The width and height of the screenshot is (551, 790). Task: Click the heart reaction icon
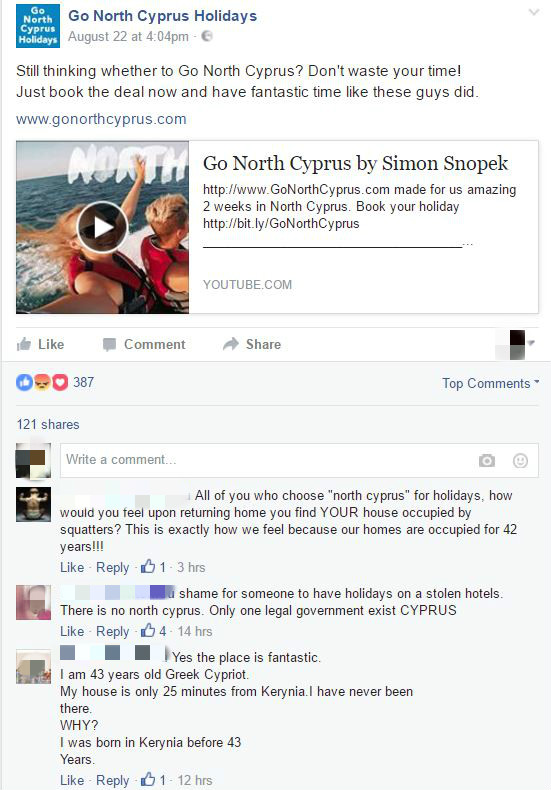[x=59, y=383]
